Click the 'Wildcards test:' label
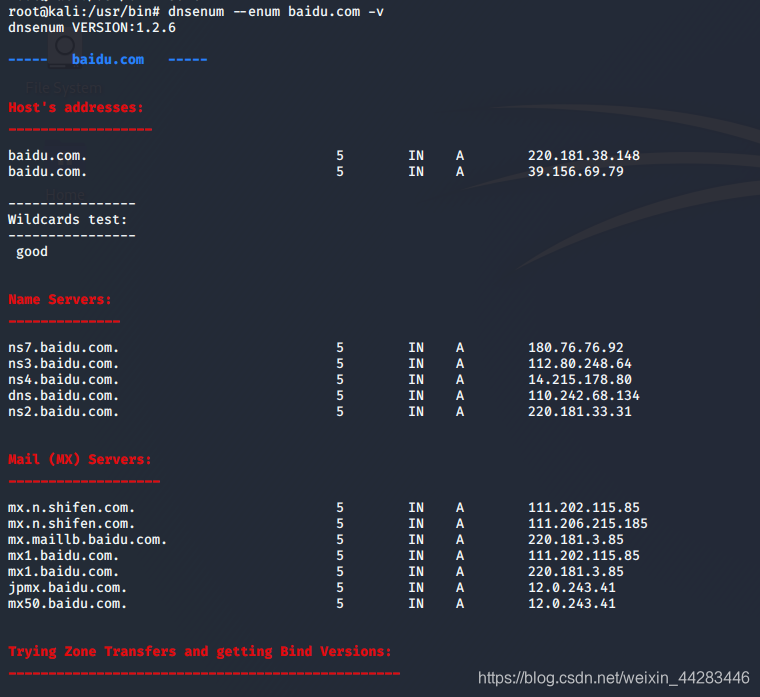Screen dimensions: 760x697 tap(67, 220)
